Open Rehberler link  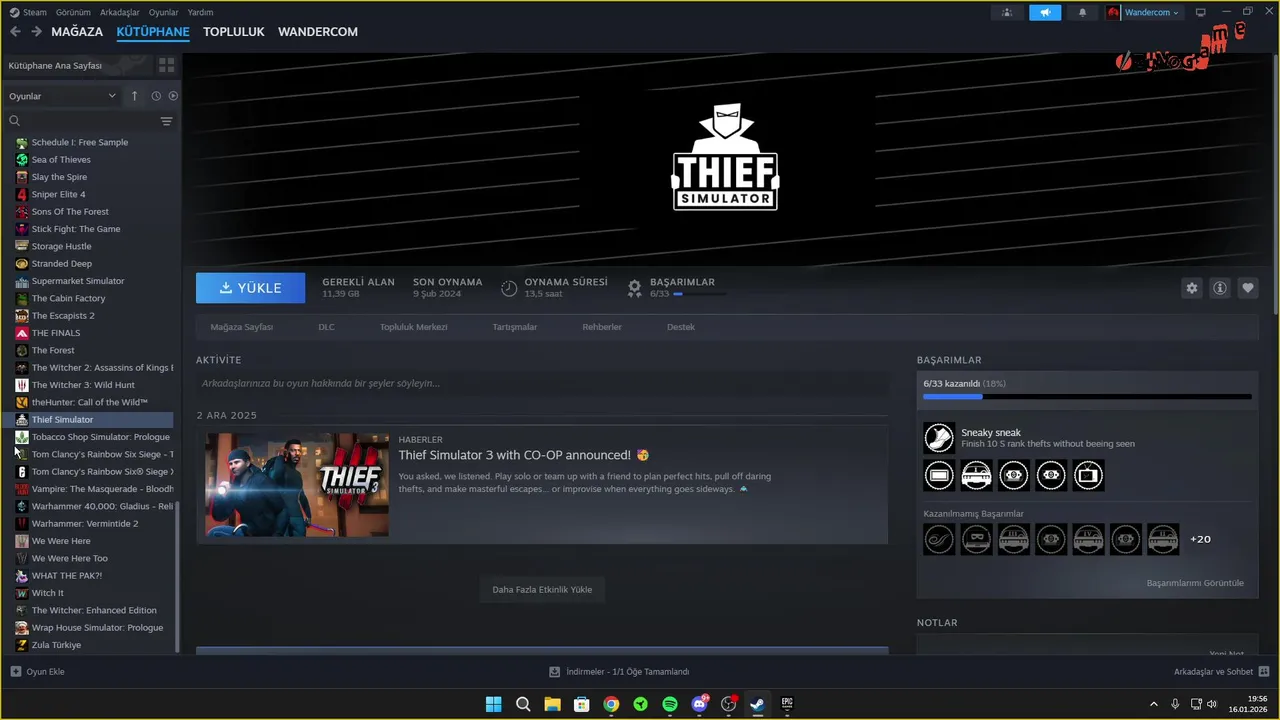click(602, 327)
